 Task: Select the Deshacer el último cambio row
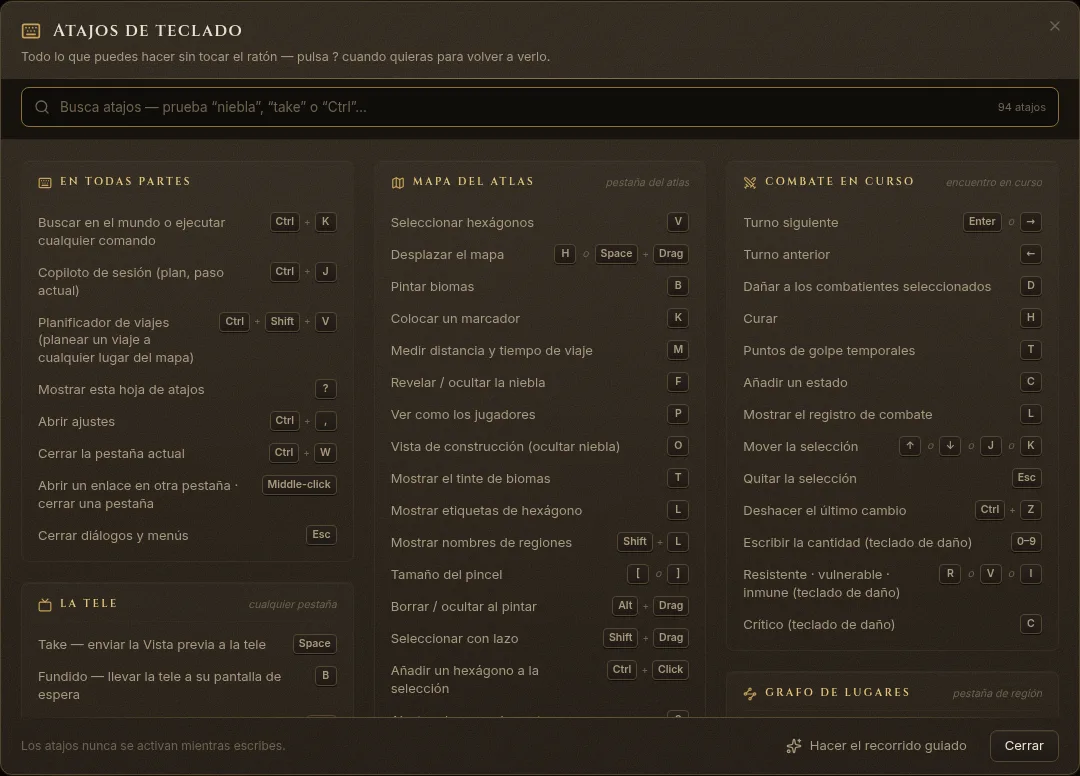(892, 511)
